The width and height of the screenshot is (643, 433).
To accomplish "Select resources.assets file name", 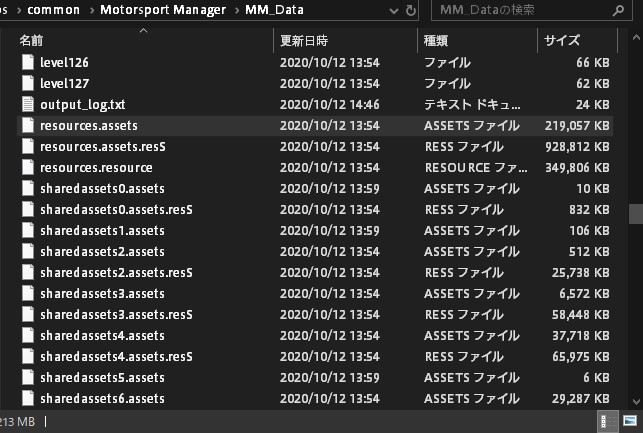I will coord(89,125).
